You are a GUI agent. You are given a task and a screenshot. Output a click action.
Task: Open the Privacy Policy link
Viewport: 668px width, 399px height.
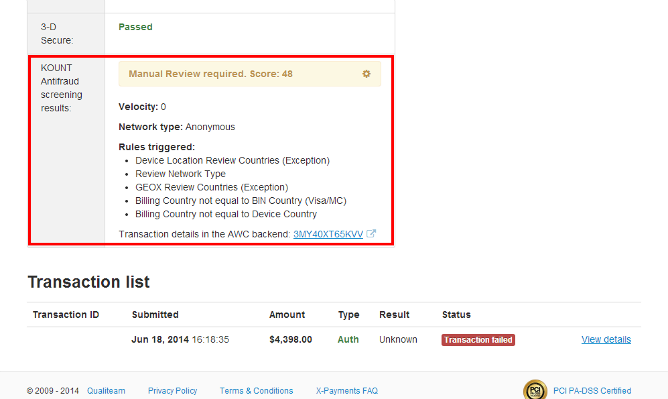click(173, 390)
